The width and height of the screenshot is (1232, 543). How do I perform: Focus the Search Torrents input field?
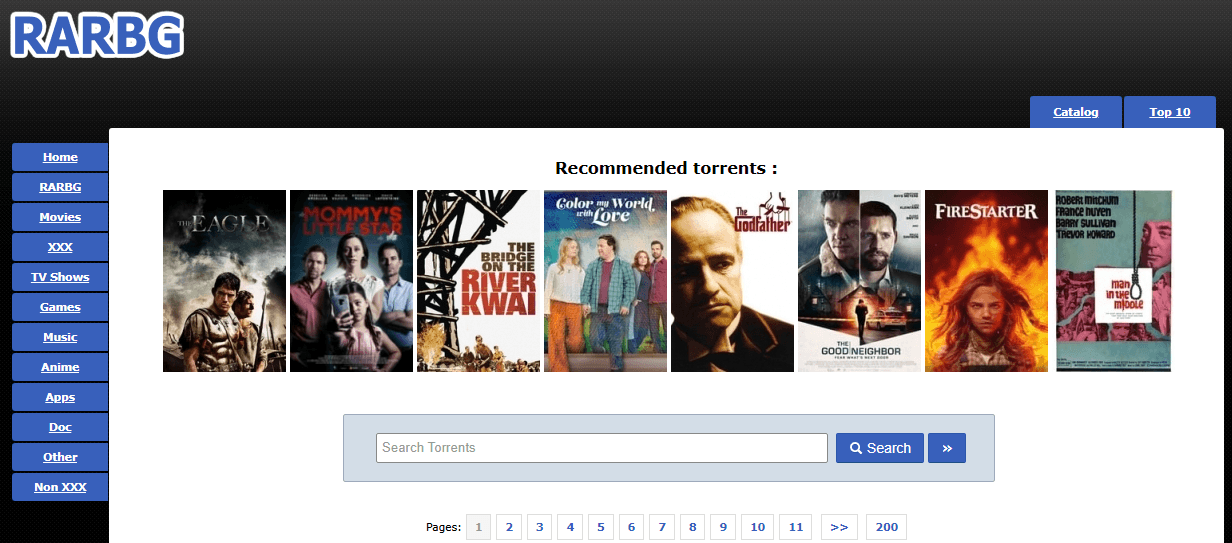click(x=602, y=448)
